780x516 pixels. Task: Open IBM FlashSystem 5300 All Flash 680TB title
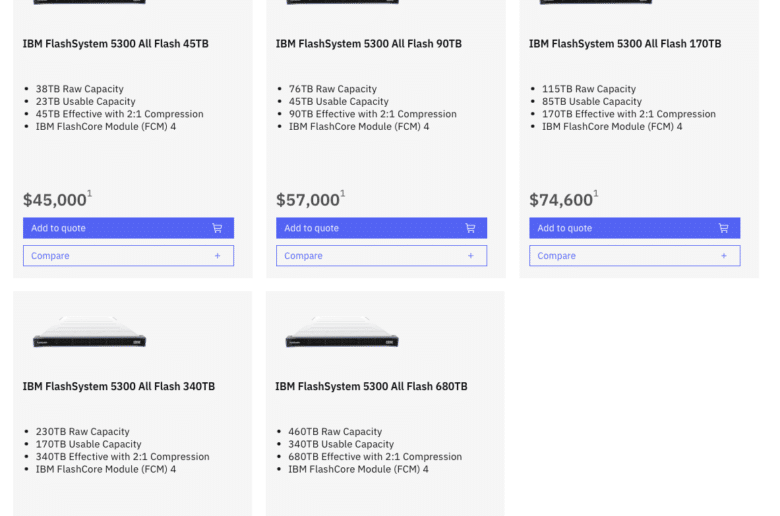(372, 387)
